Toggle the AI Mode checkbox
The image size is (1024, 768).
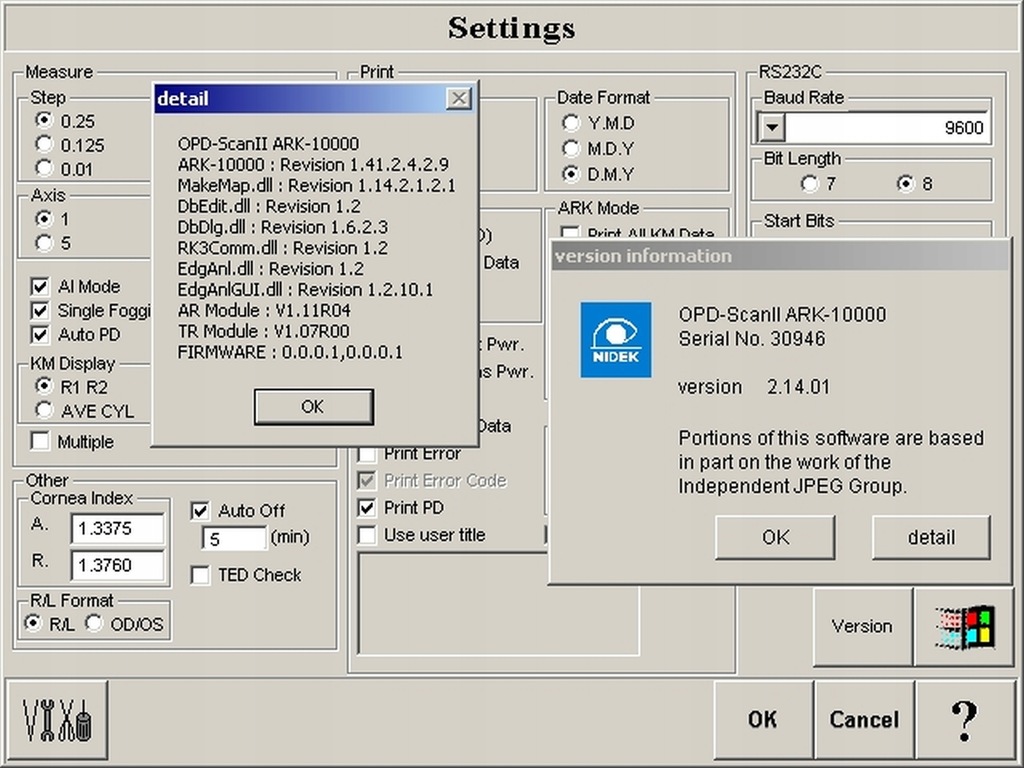40,287
